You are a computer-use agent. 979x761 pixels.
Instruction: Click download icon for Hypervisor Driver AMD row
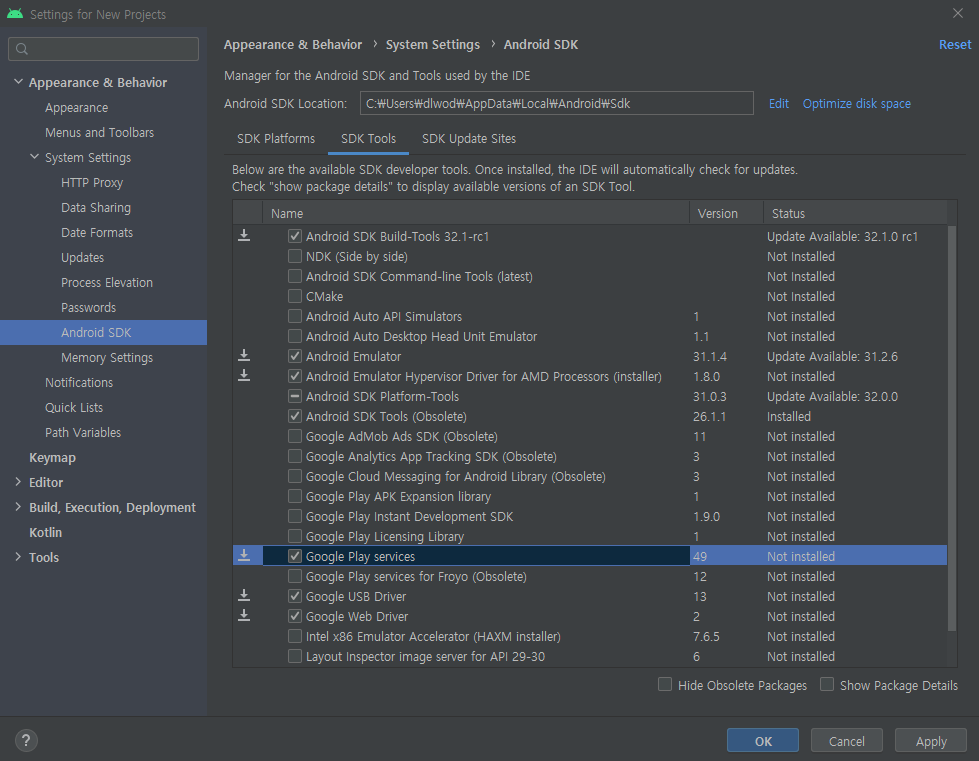click(244, 375)
